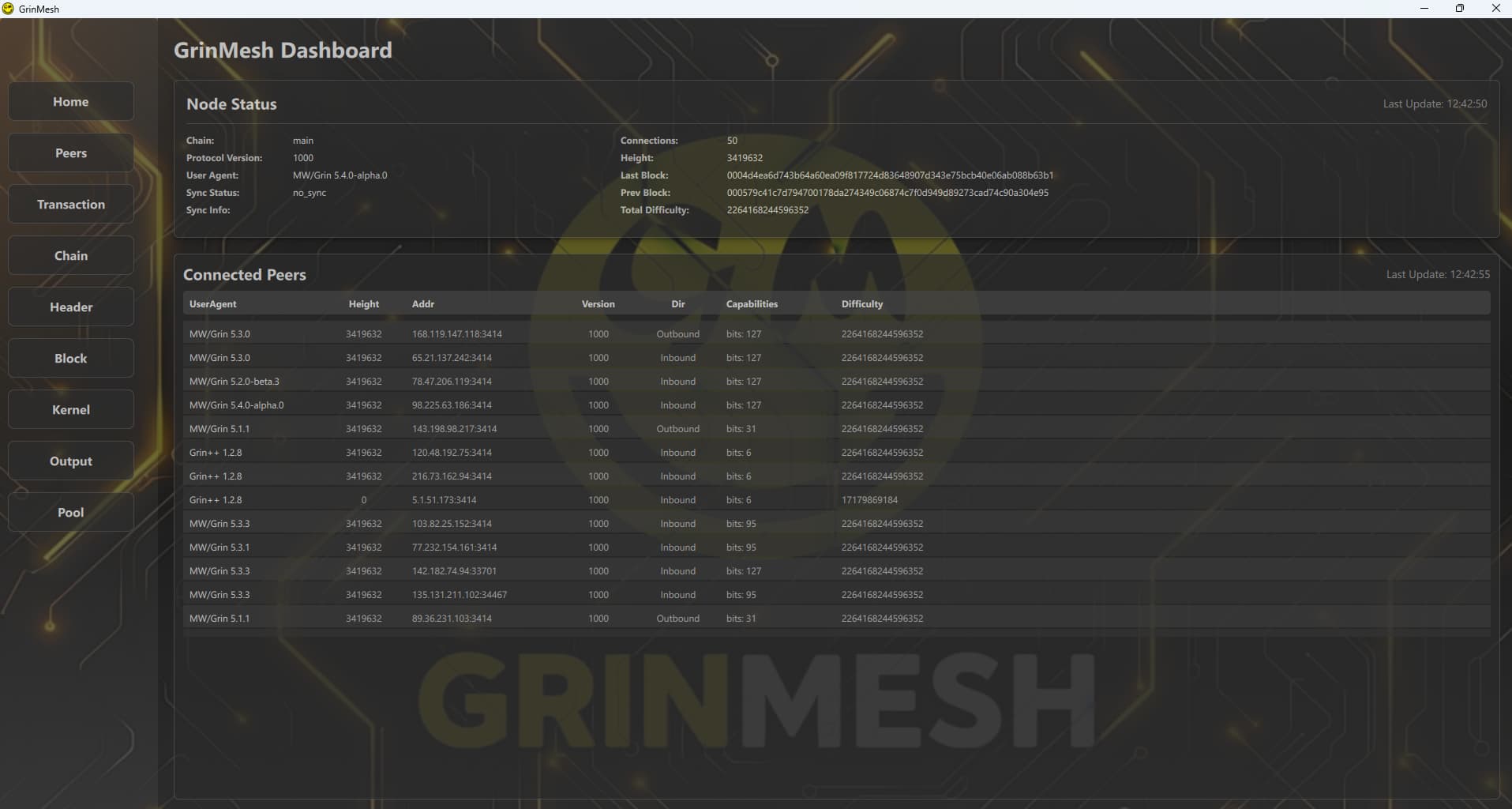Open the Chain section
The height and width of the screenshot is (809, 1512).
click(x=71, y=256)
